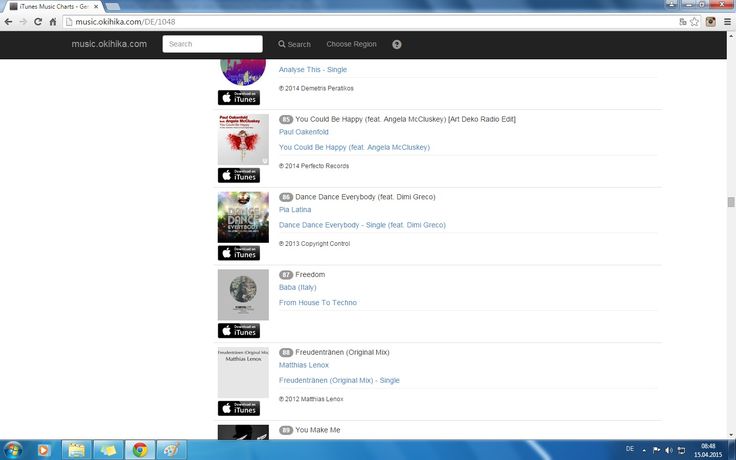Click the Freudentränen album cover thumbnail
This screenshot has height=460, width=736.
(x=243, y=373)
